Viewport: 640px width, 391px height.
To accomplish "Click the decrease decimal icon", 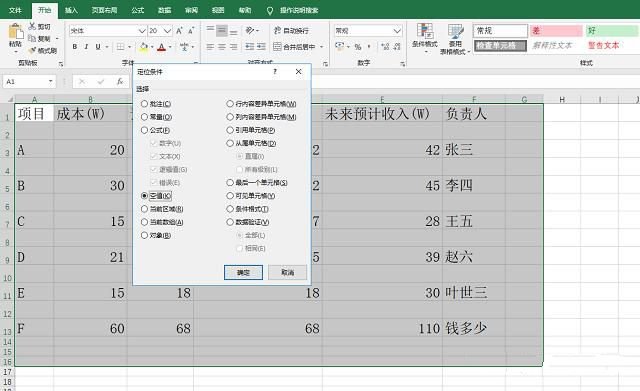I will (x=397, y=47).
